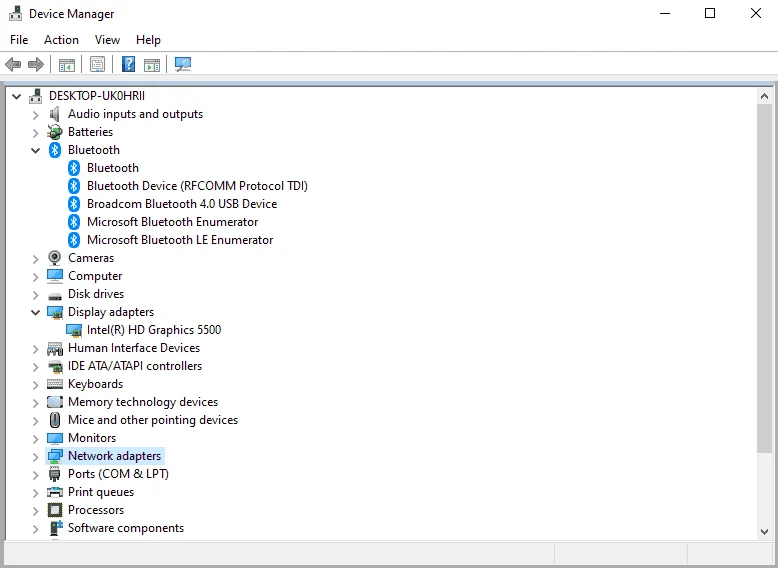Screen dimensions: 778x568
Task: Collapse the DESKTOP-UK0HRII root node
Action: coord(16,96)
